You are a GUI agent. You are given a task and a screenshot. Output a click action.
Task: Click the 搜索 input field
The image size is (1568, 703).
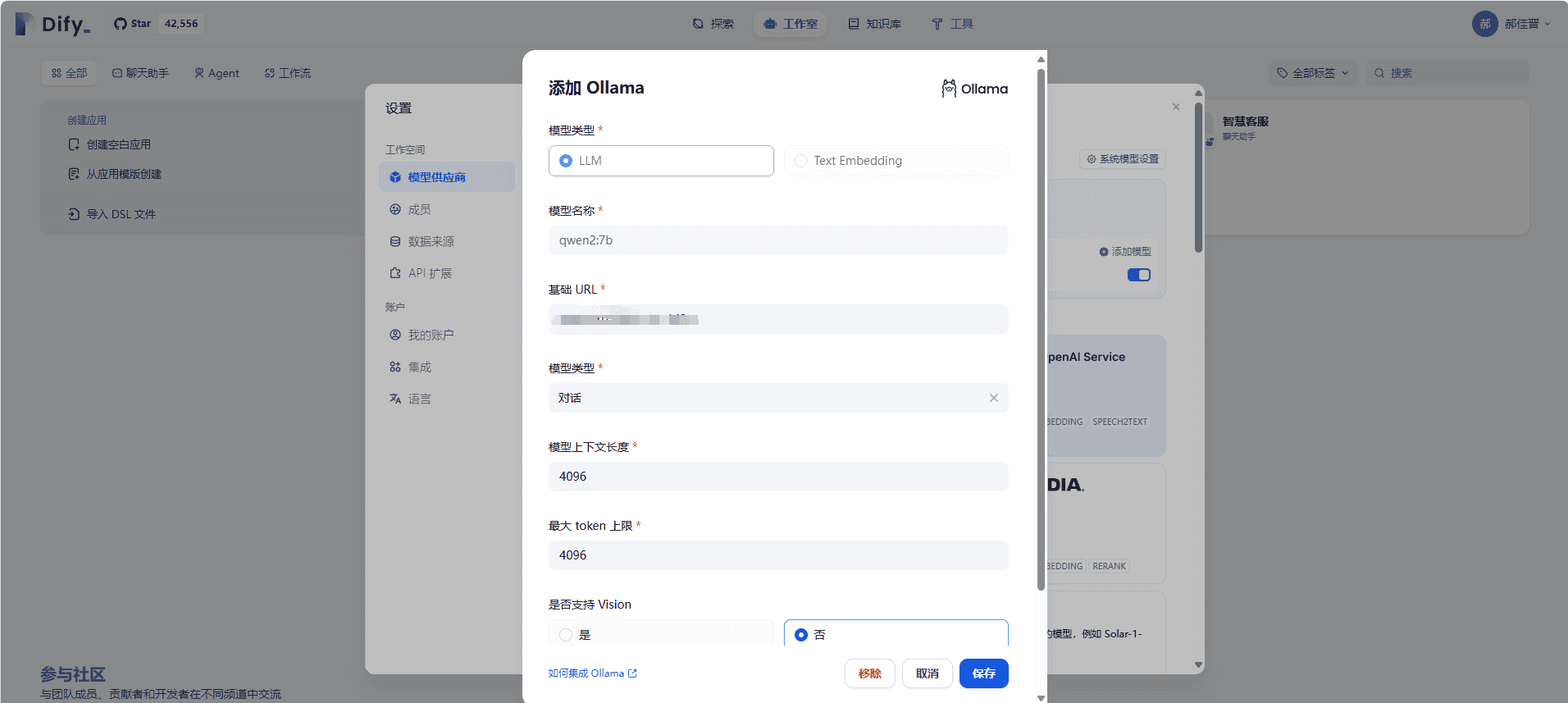(1447, 73)
